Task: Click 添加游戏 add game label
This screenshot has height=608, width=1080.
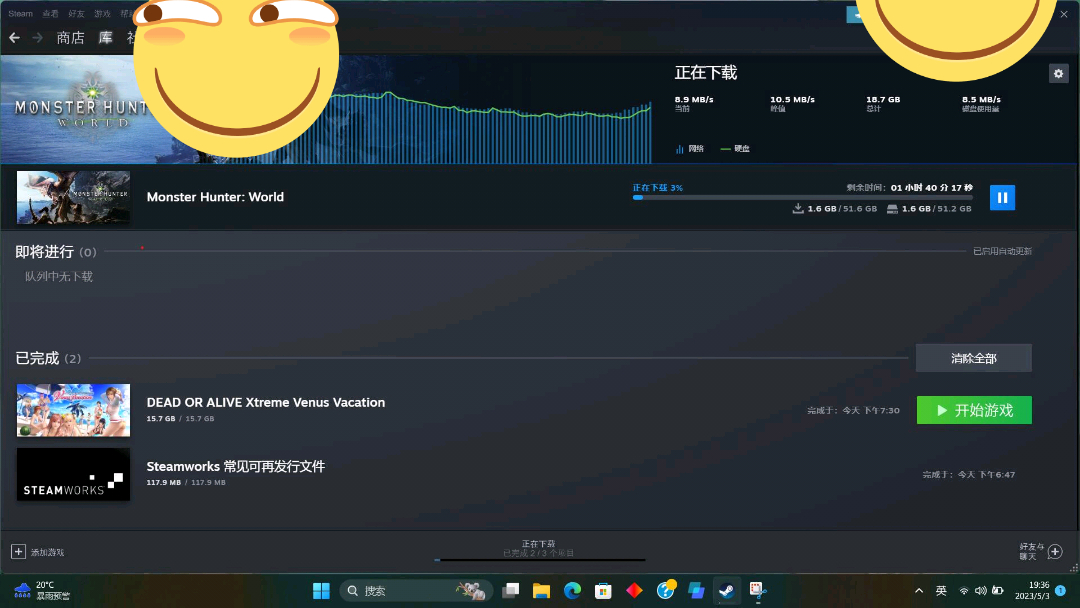Action: [x=48, y=552]
